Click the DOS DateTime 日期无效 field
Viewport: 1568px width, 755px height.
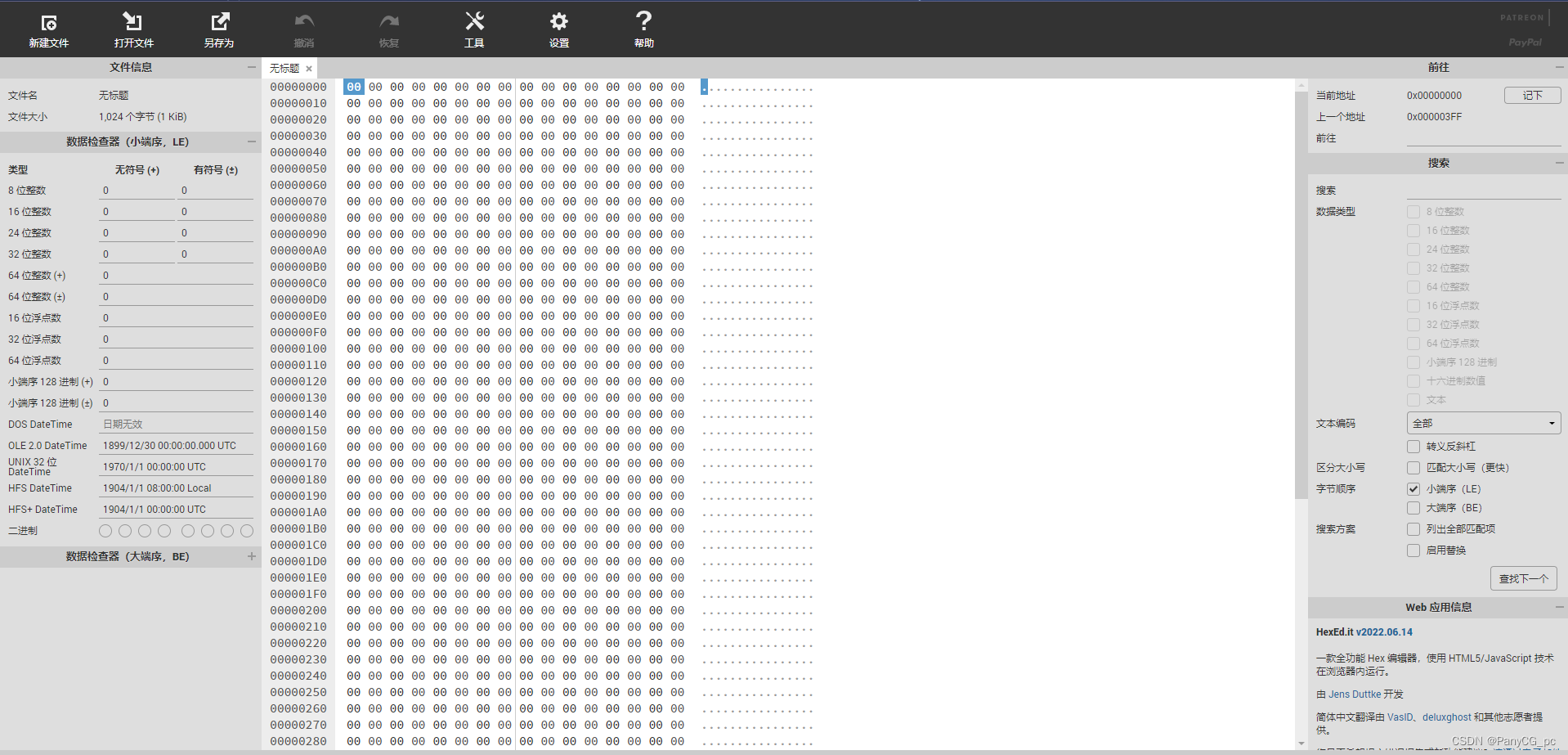[176, 425]
